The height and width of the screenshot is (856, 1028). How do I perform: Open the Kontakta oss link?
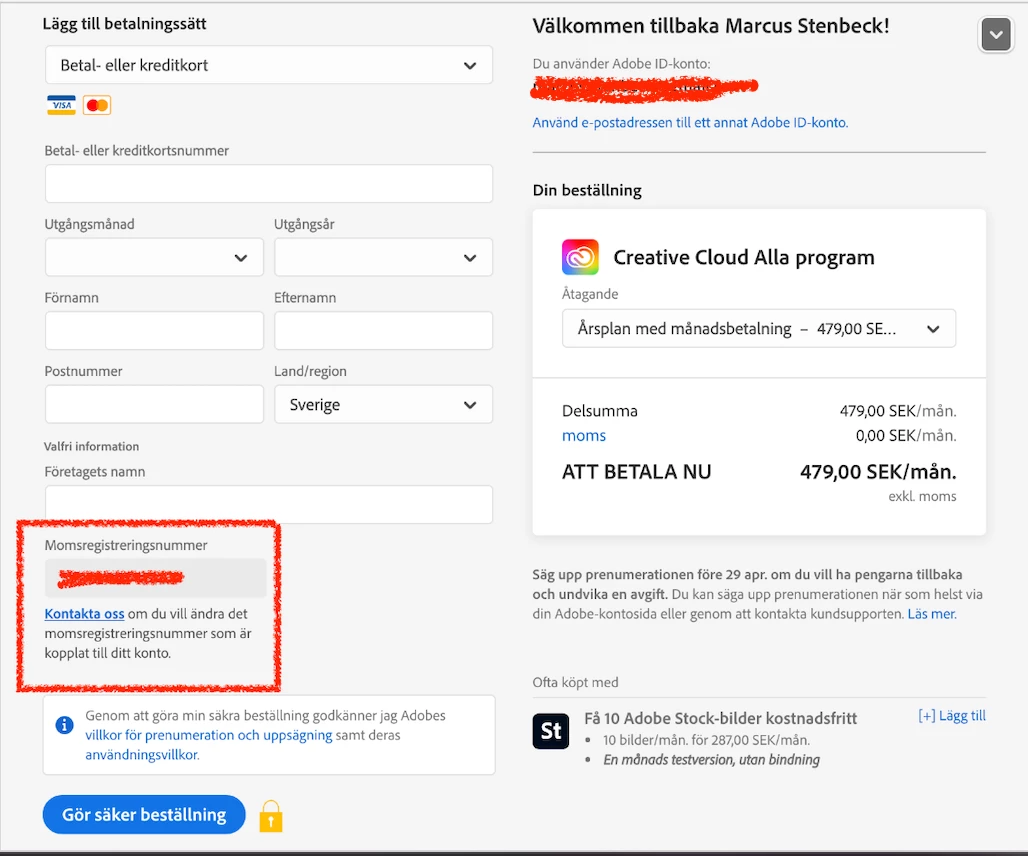[84, 613]
